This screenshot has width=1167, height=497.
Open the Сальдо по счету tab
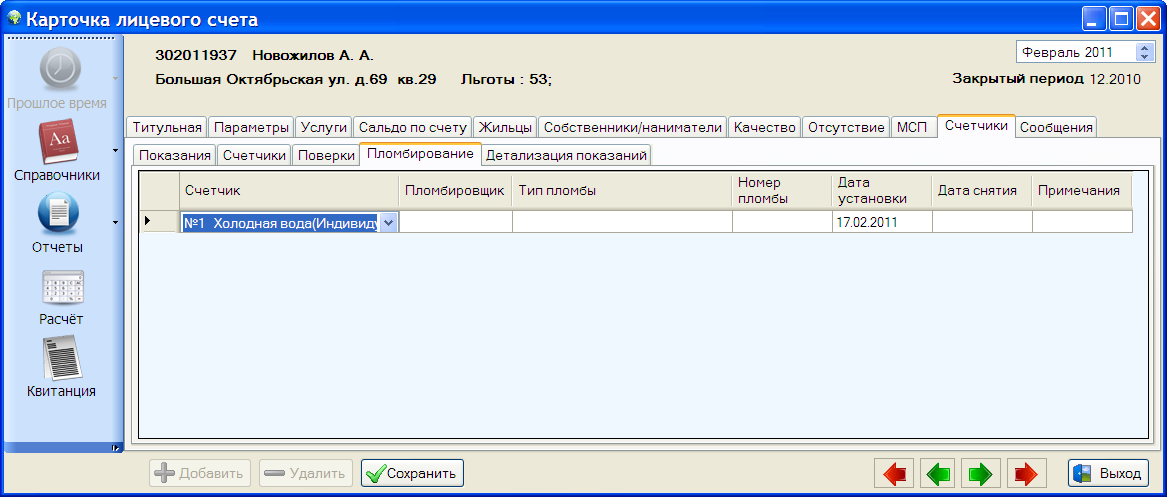(x=412, y=127)
